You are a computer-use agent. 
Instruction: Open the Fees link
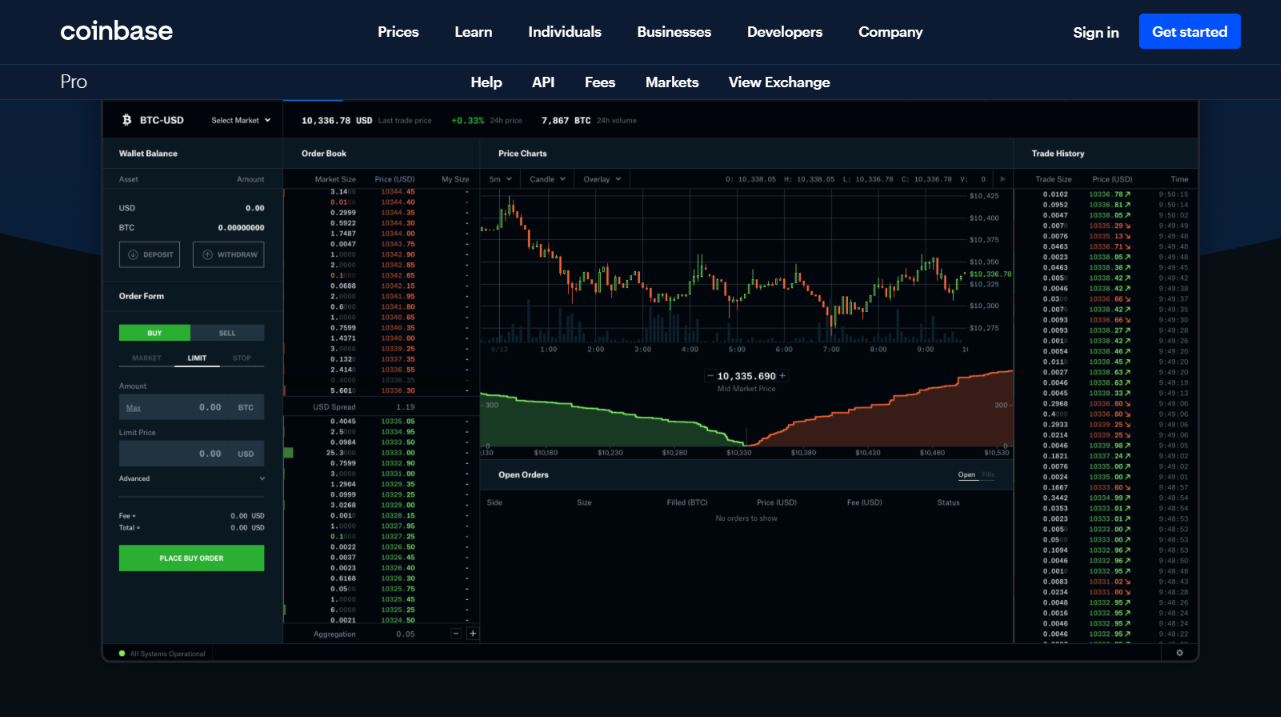600,82
